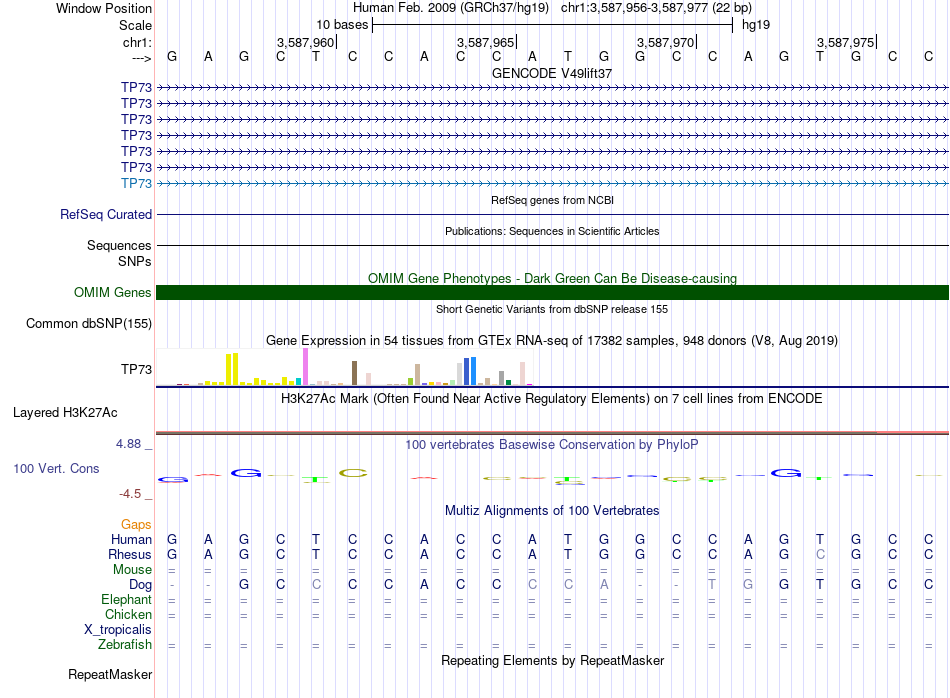This screenshot has width=950, height=698.
Task: Open the GENCODE V49lift37 track title
Action: (x=552, y=74)
